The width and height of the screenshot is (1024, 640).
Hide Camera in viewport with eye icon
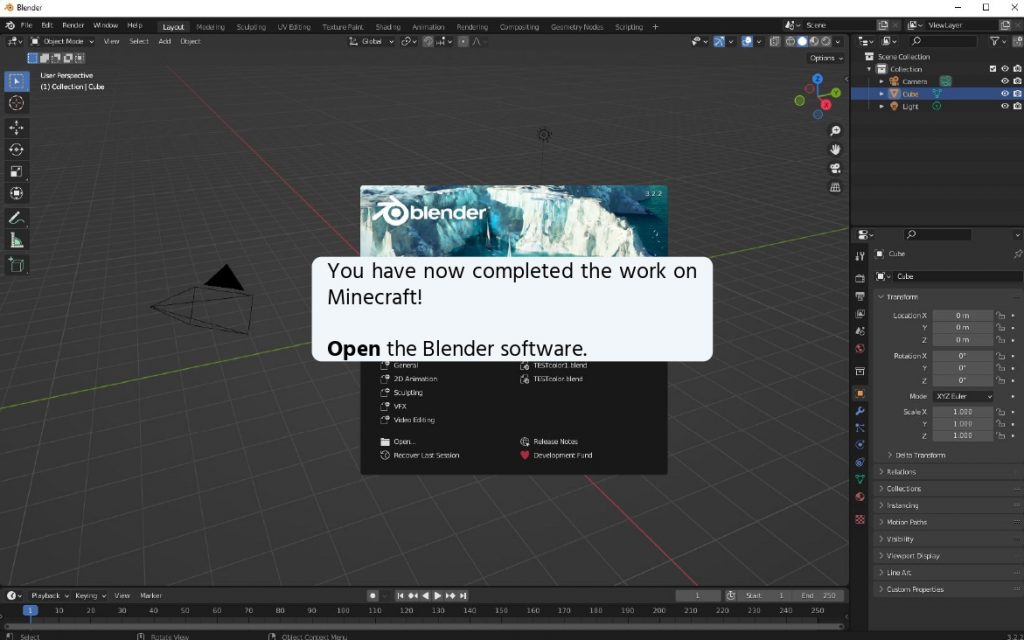1004,82
